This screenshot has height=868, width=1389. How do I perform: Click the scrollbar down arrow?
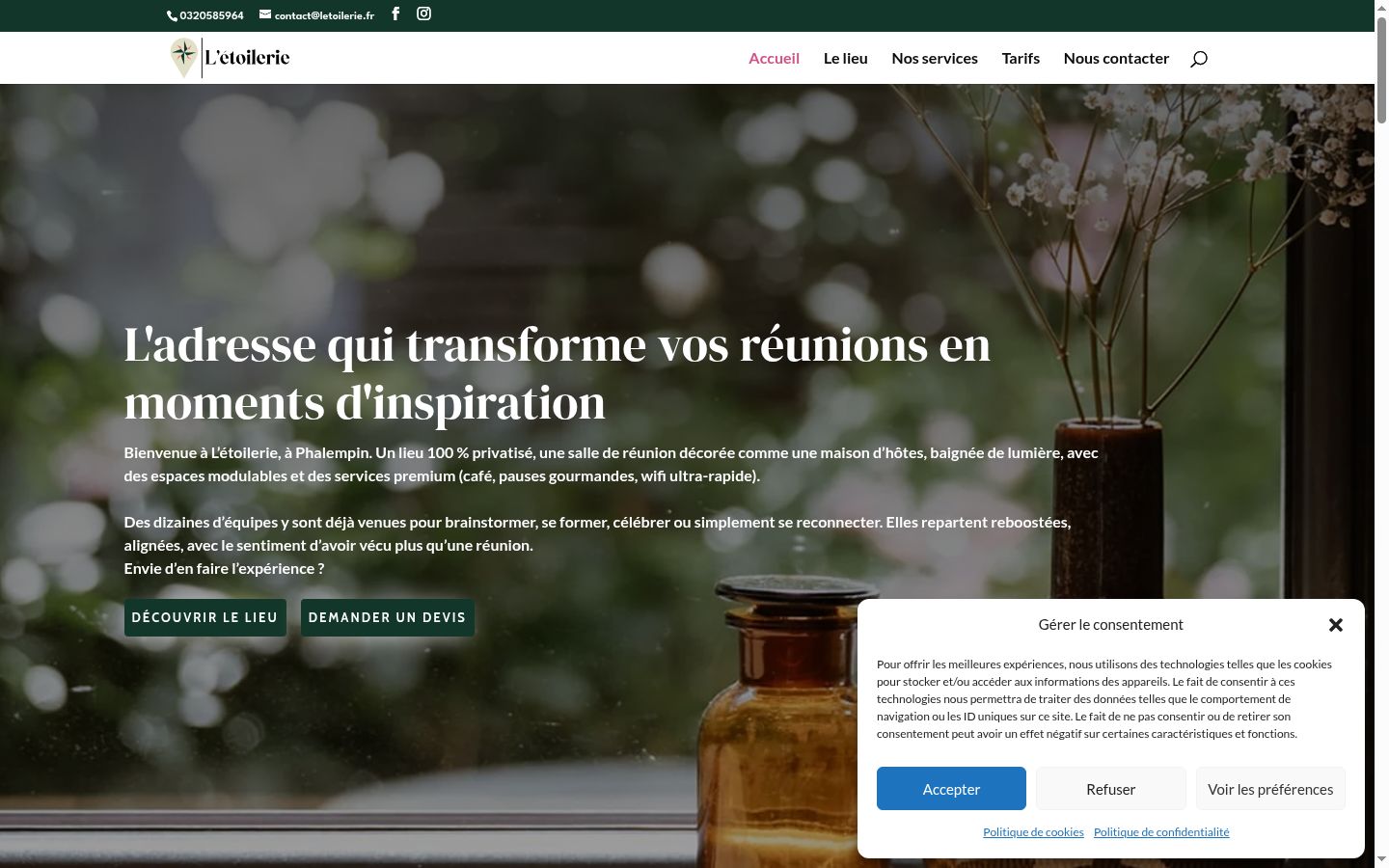[1381, 859]
